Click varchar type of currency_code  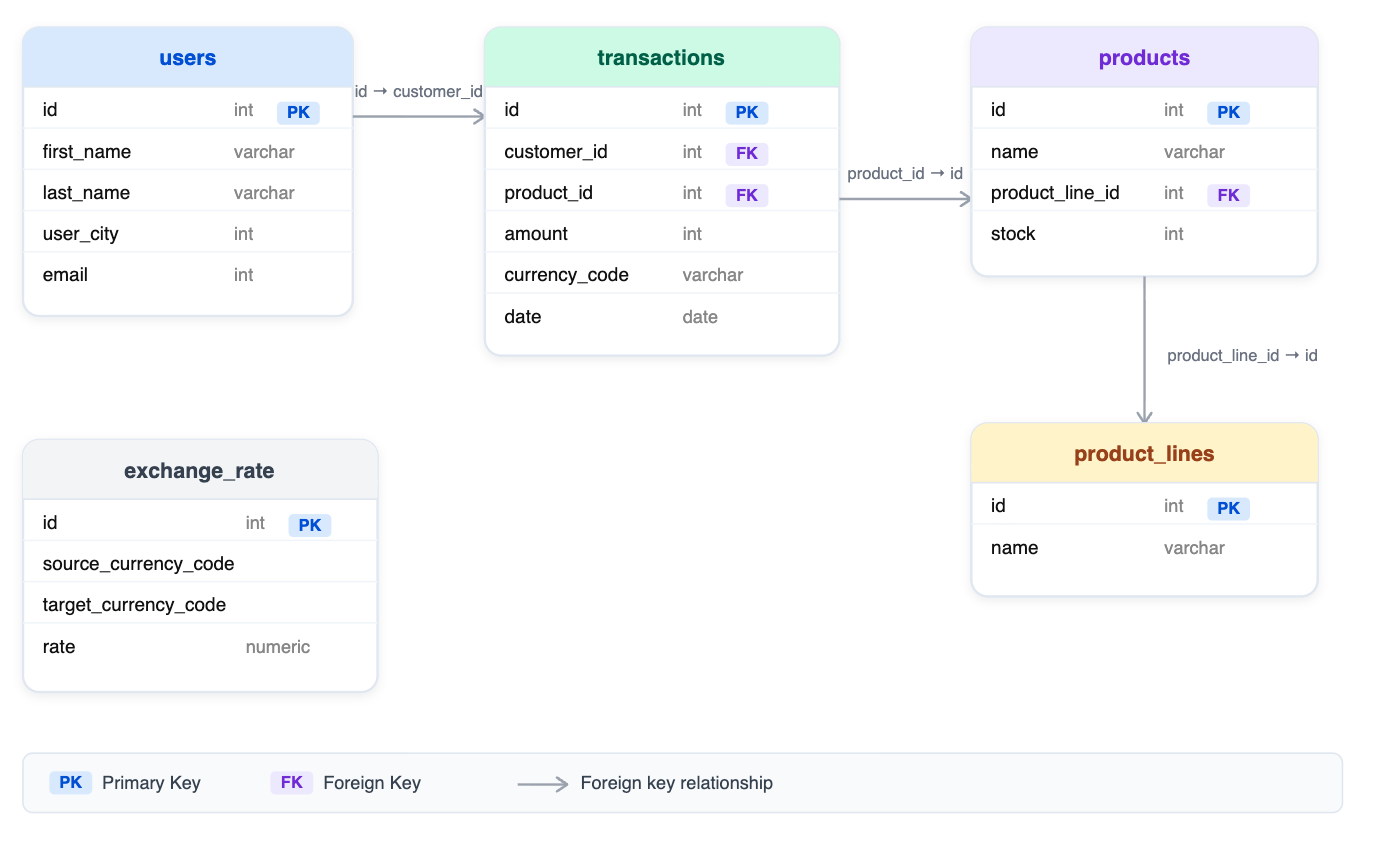[713, 275]
